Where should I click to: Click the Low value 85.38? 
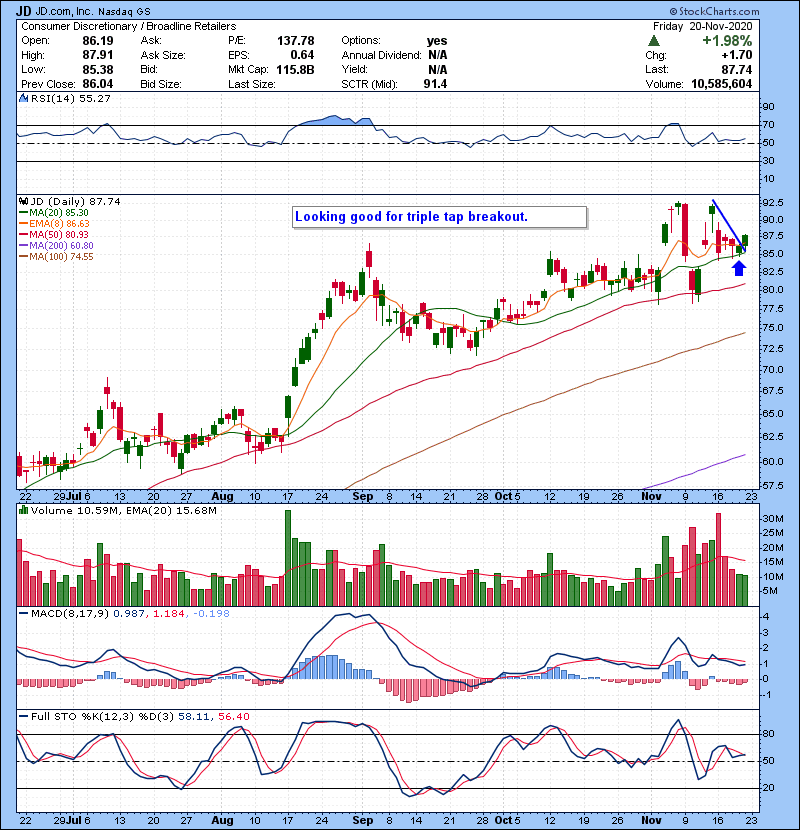click(x=98, y=69)
